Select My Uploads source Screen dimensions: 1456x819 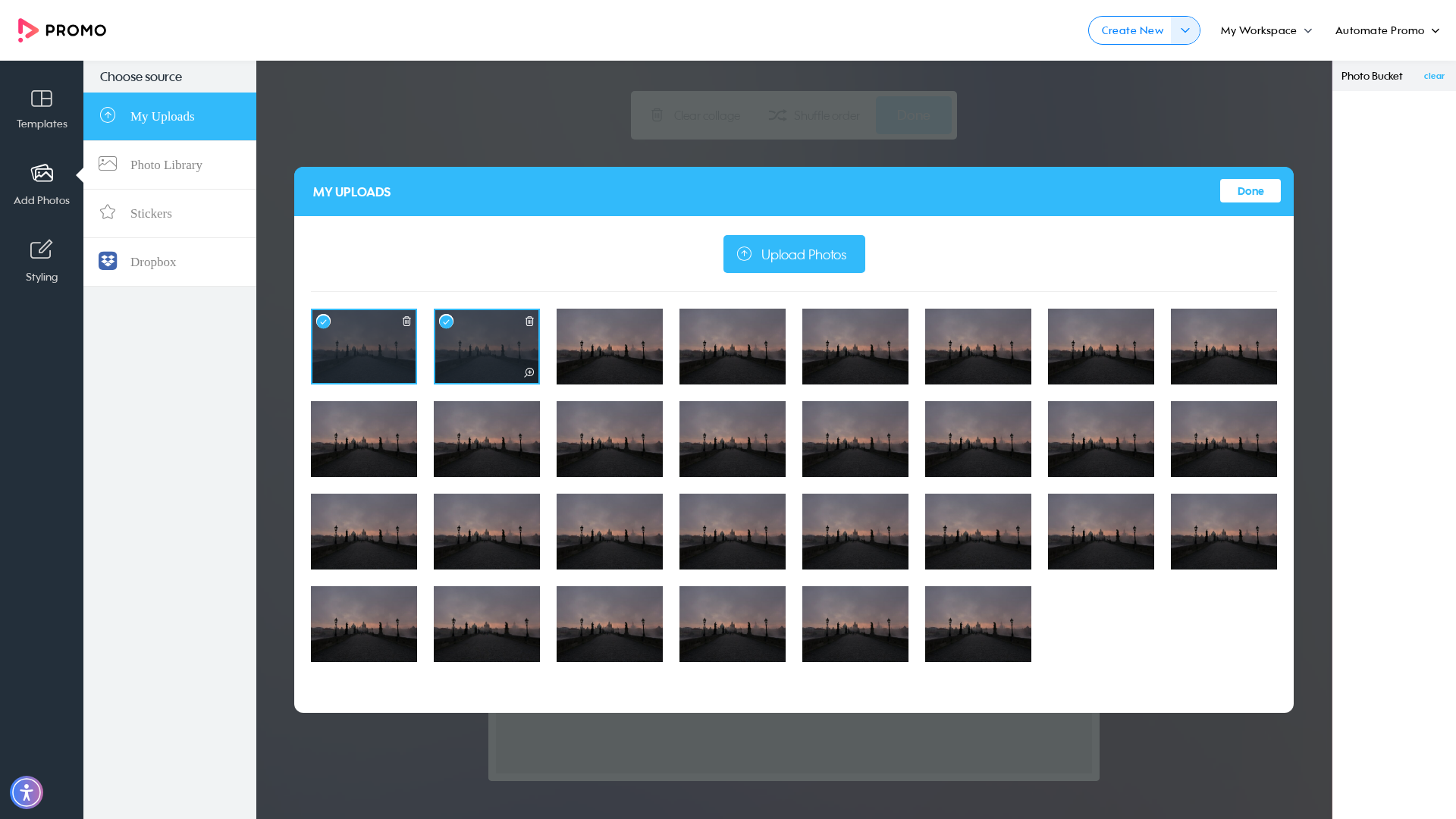170,116
